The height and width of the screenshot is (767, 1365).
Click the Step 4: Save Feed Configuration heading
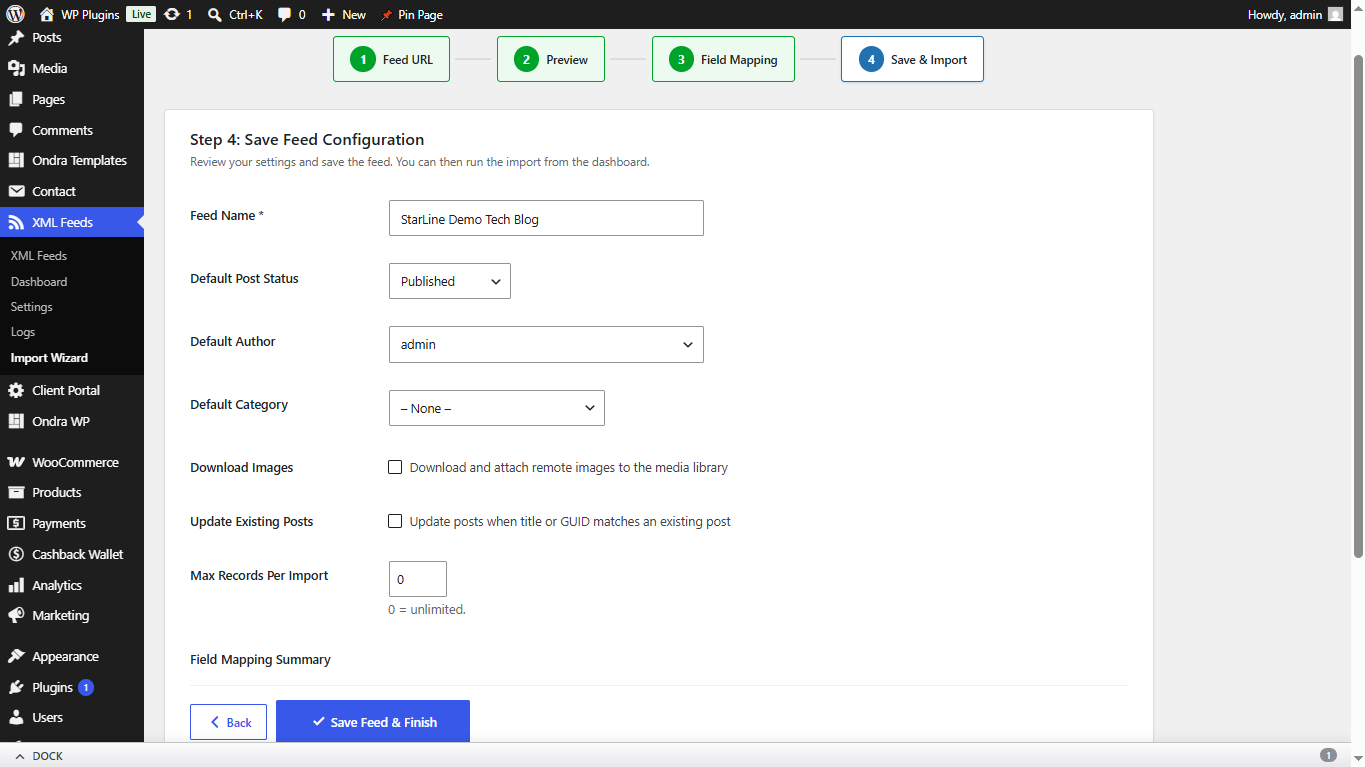tap(307, 140)
